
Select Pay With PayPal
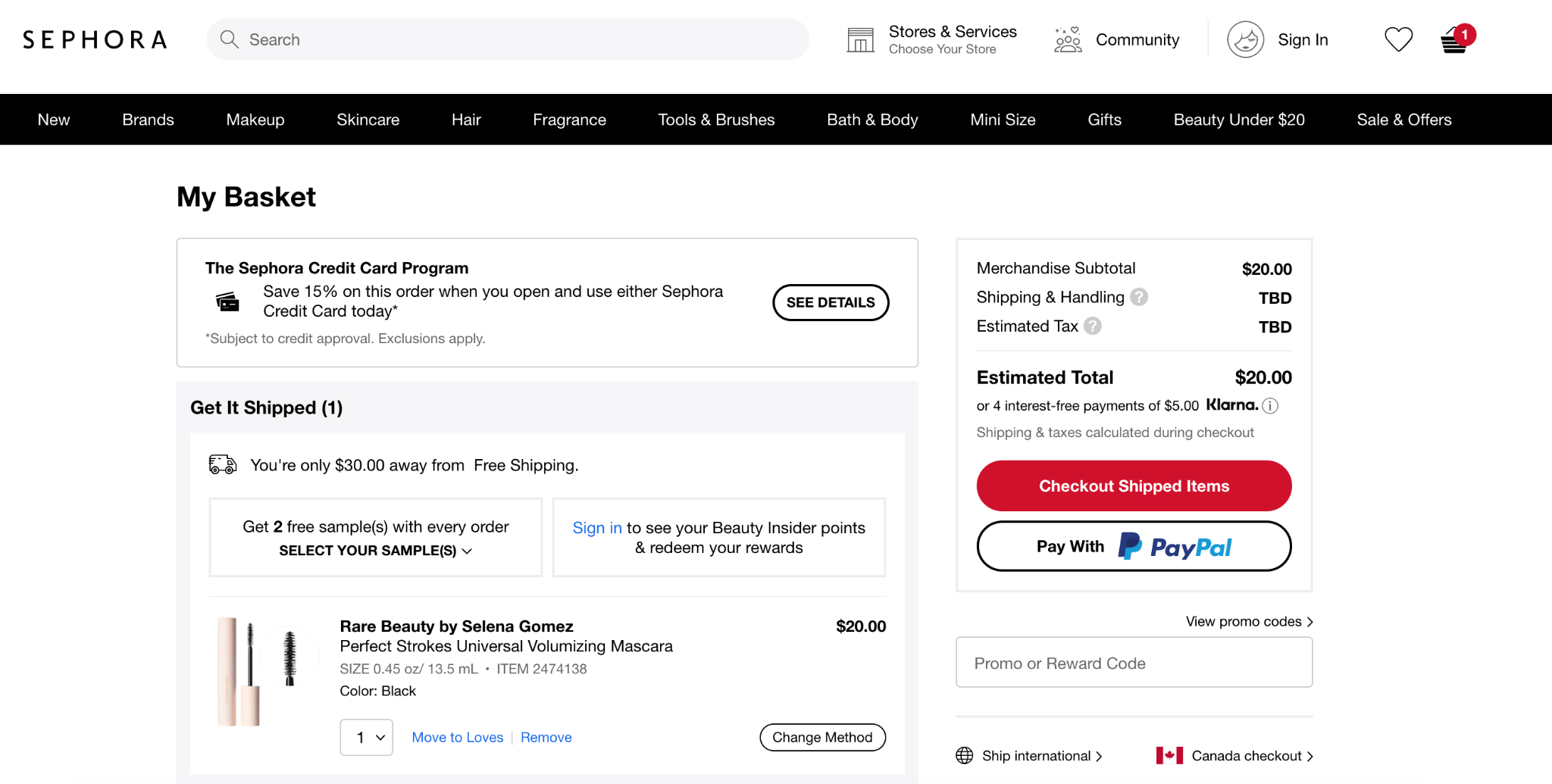tap(1134, 545)
